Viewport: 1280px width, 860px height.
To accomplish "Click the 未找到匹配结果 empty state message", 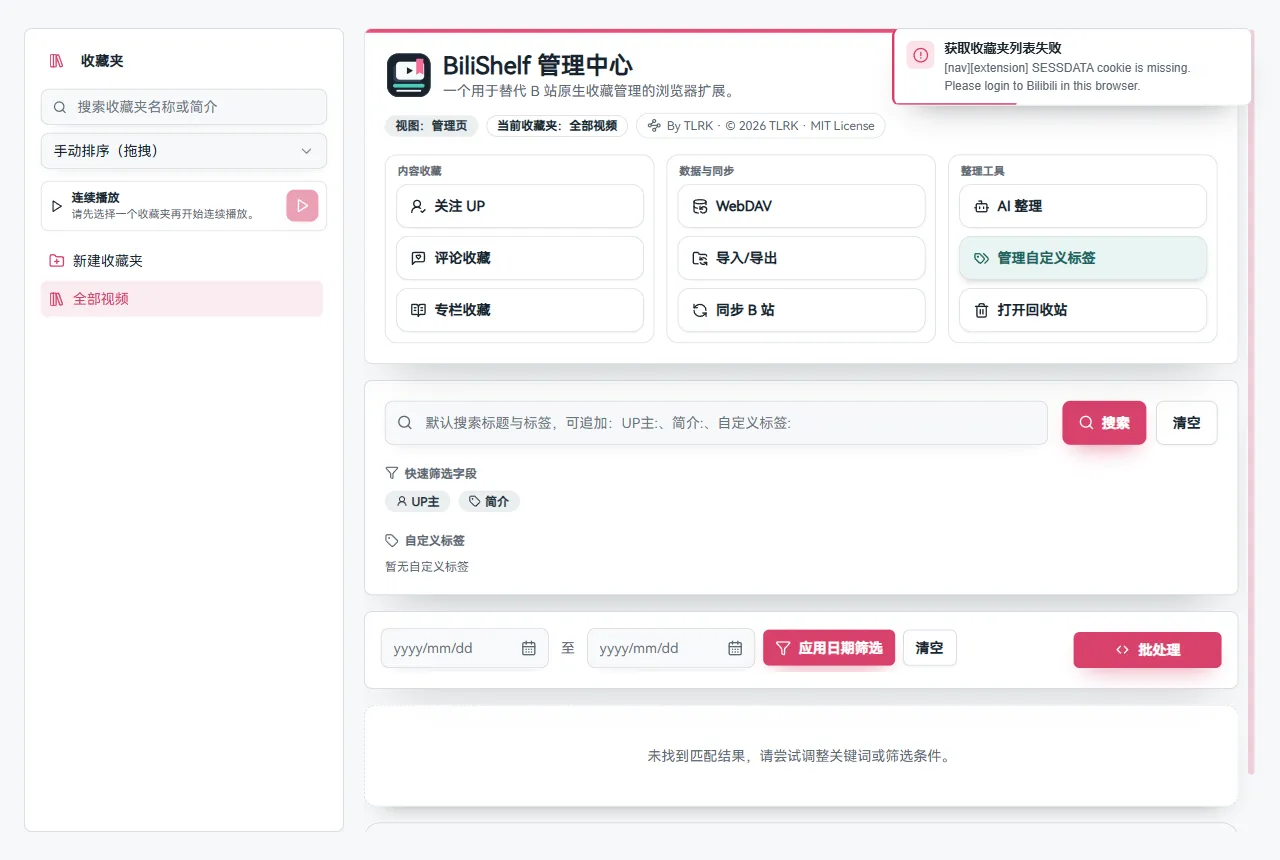I will point(801,756).
